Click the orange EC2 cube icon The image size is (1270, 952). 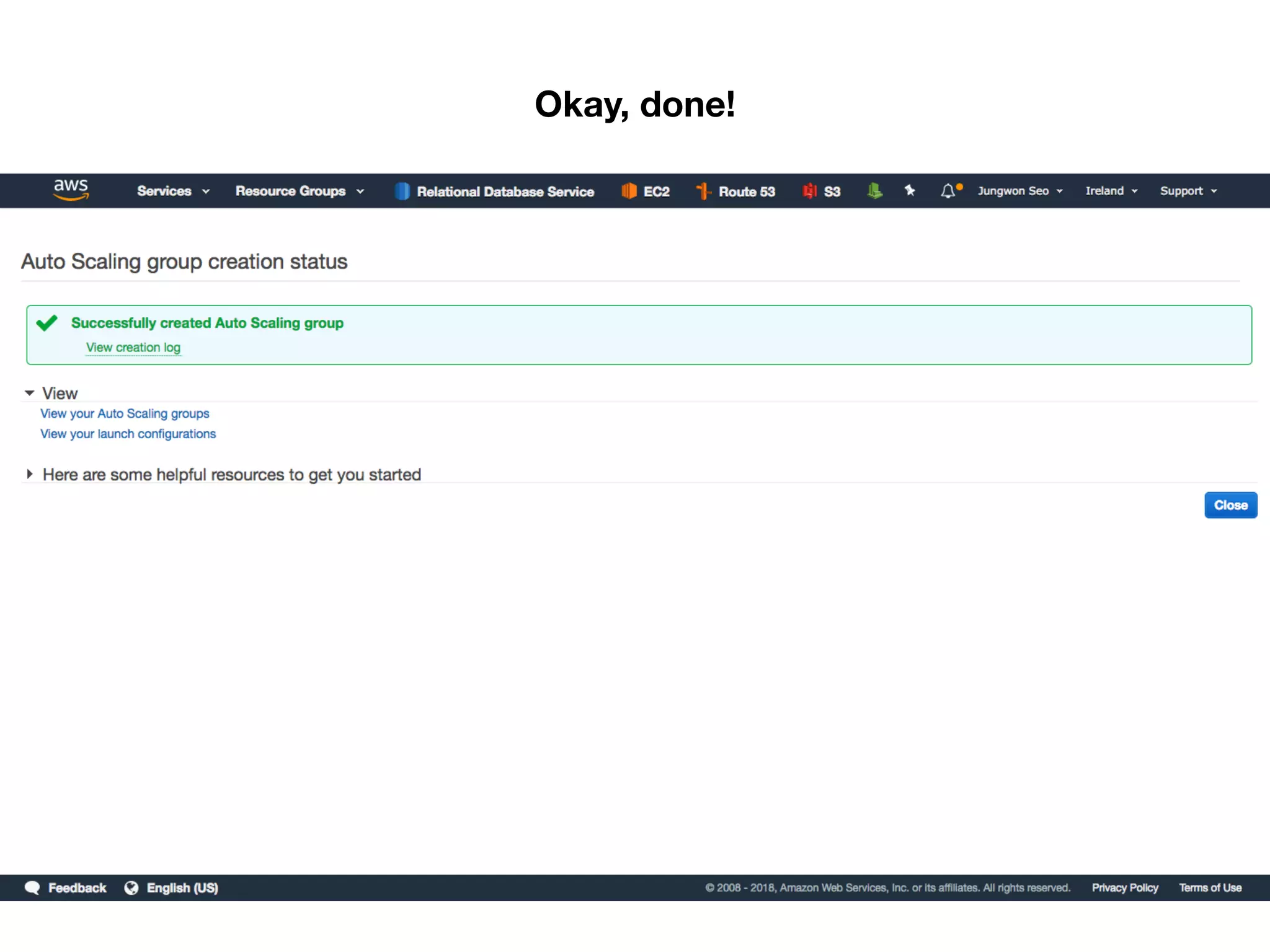(x=629, y=191)
